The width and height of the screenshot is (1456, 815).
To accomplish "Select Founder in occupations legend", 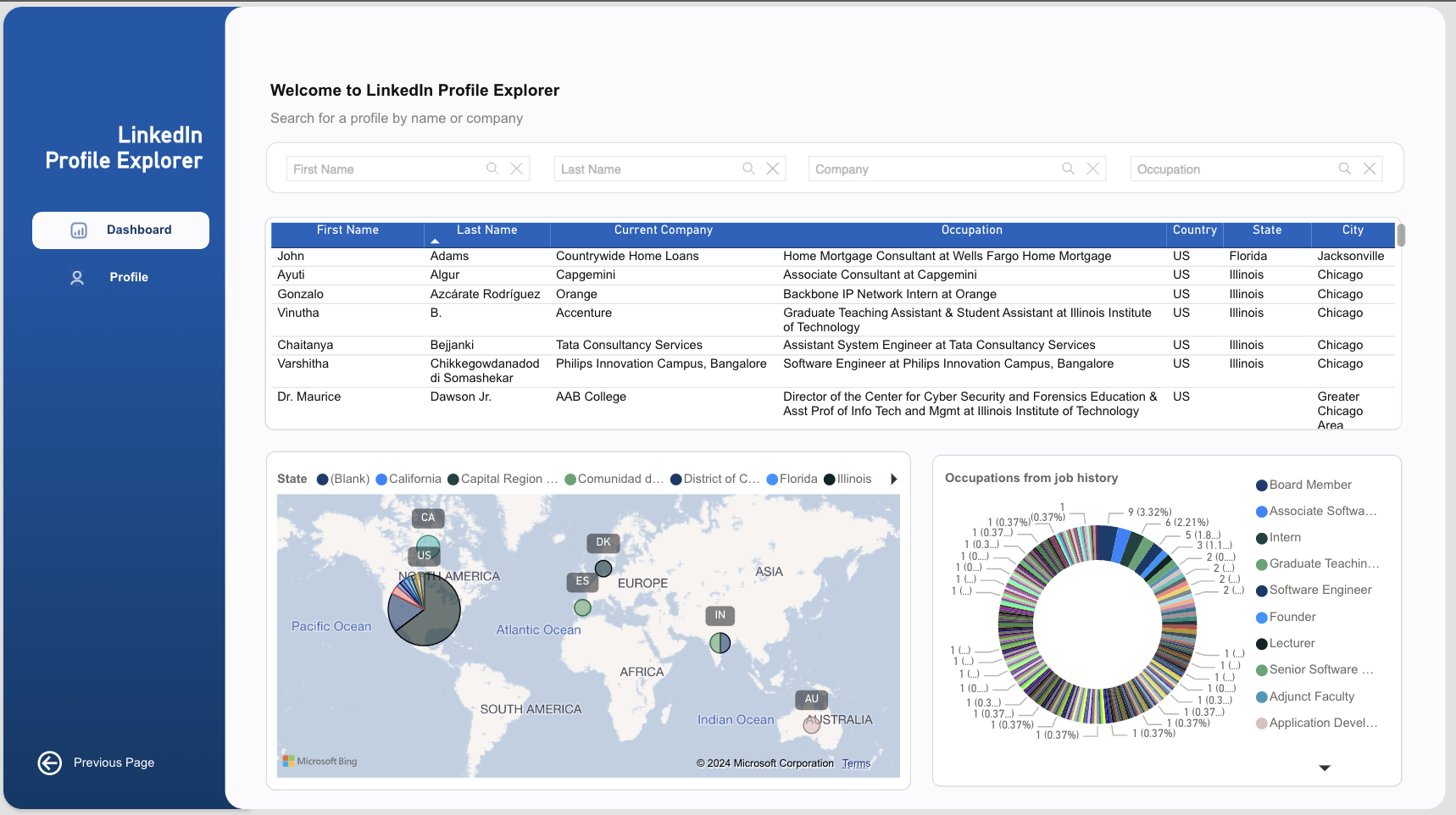I will tap(1286, 618).
